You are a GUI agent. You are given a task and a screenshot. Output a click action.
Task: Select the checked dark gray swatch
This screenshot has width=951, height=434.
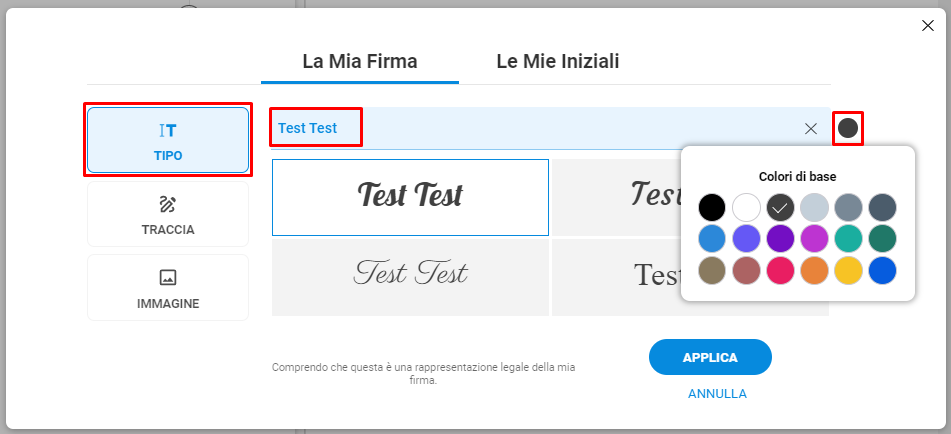(x=780, y=208)
